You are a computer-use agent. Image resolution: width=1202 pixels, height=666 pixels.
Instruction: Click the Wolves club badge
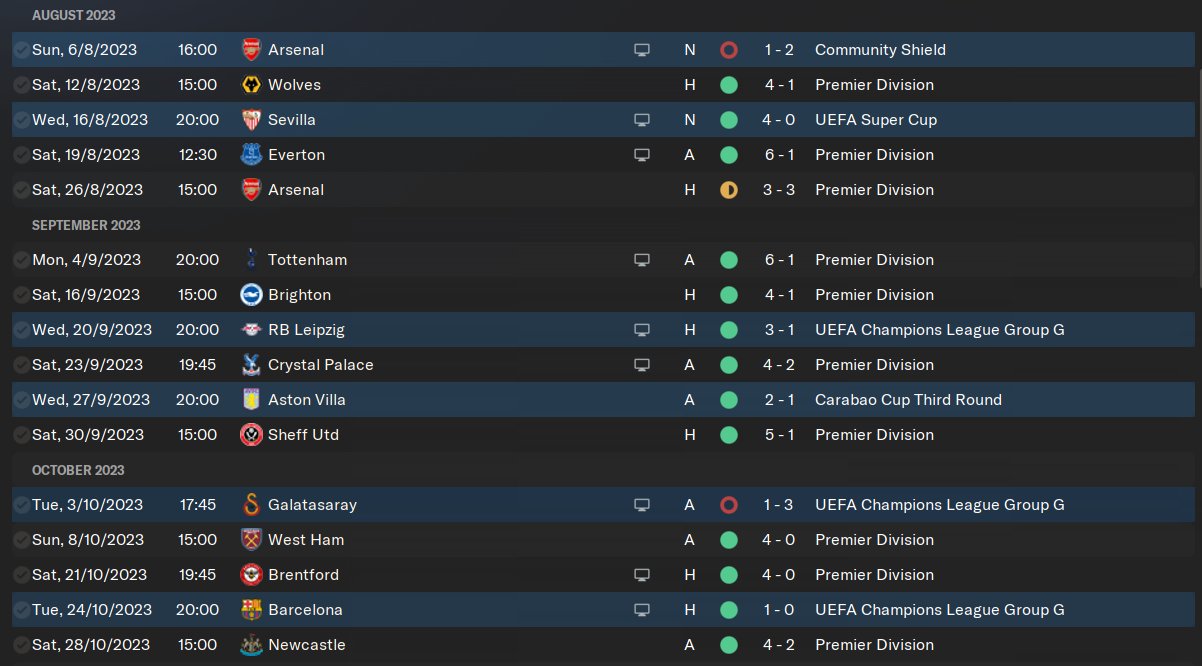coord(251,85)
